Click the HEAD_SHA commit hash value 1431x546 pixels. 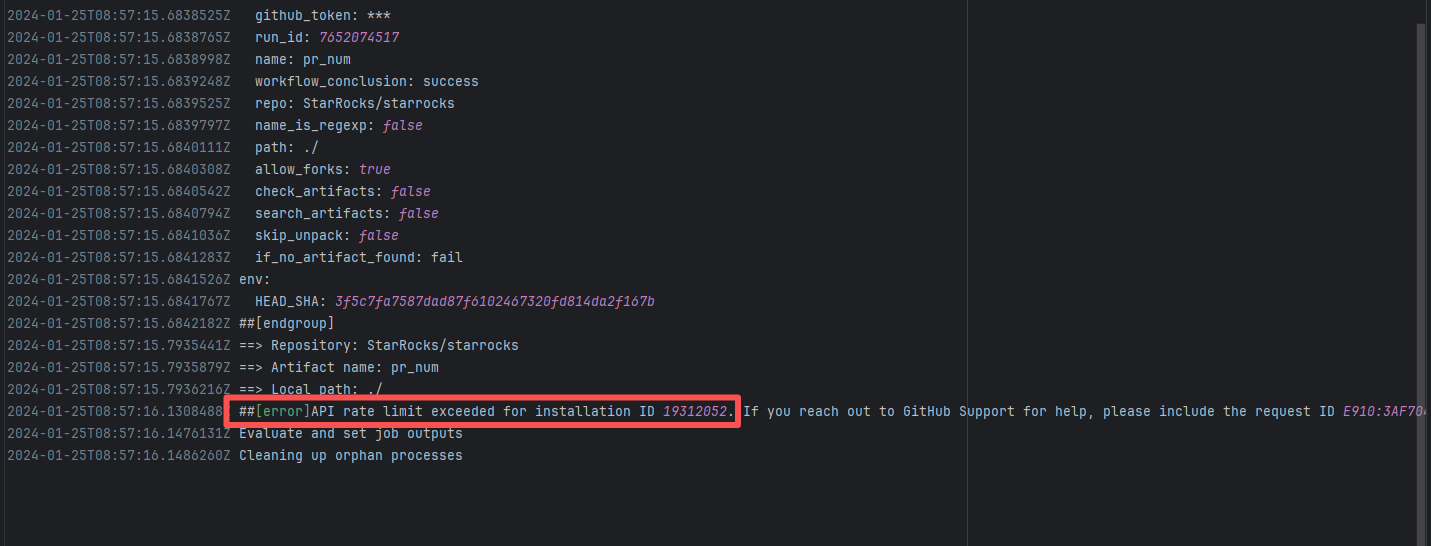(494, 301)
